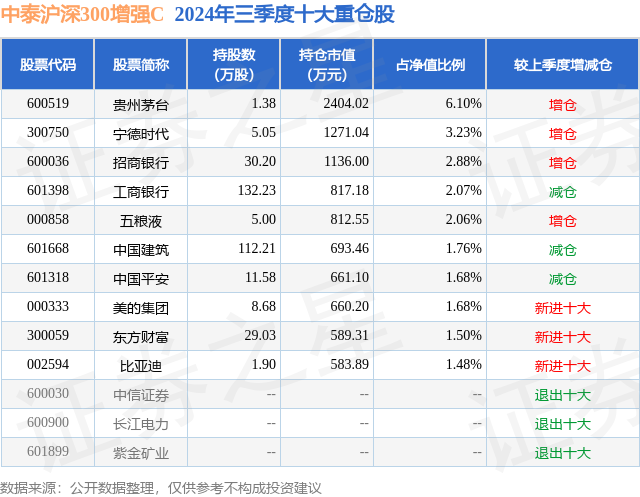Select the greyed 长江电力 entry
Viewport: 640px width, 497px height.
pyautogui.click(x=141, y=424)
